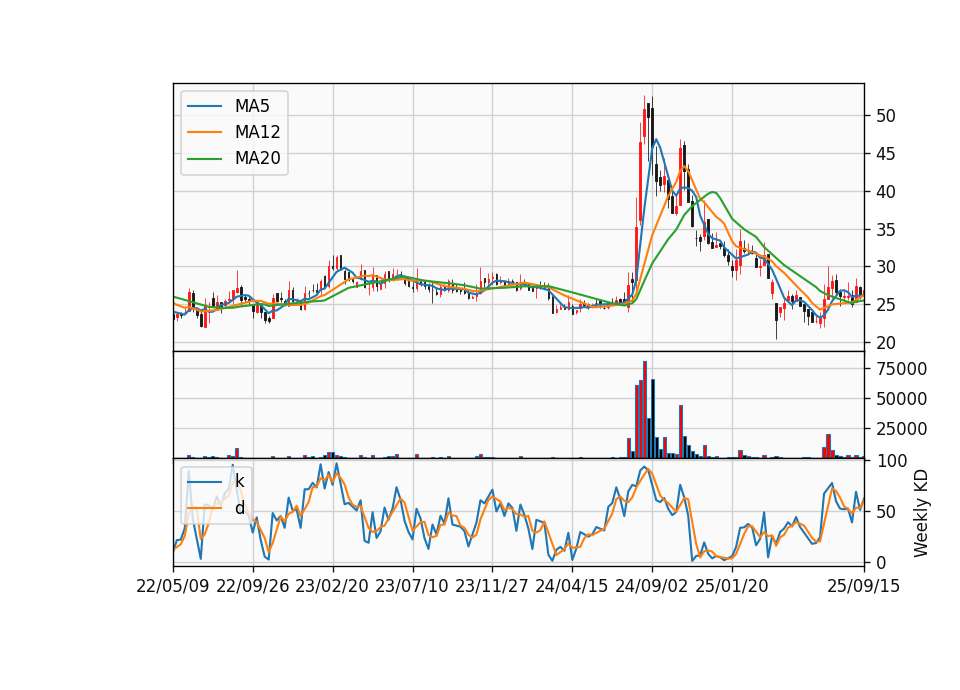Click the 25/01/20 date tick label

coord(732,586)
